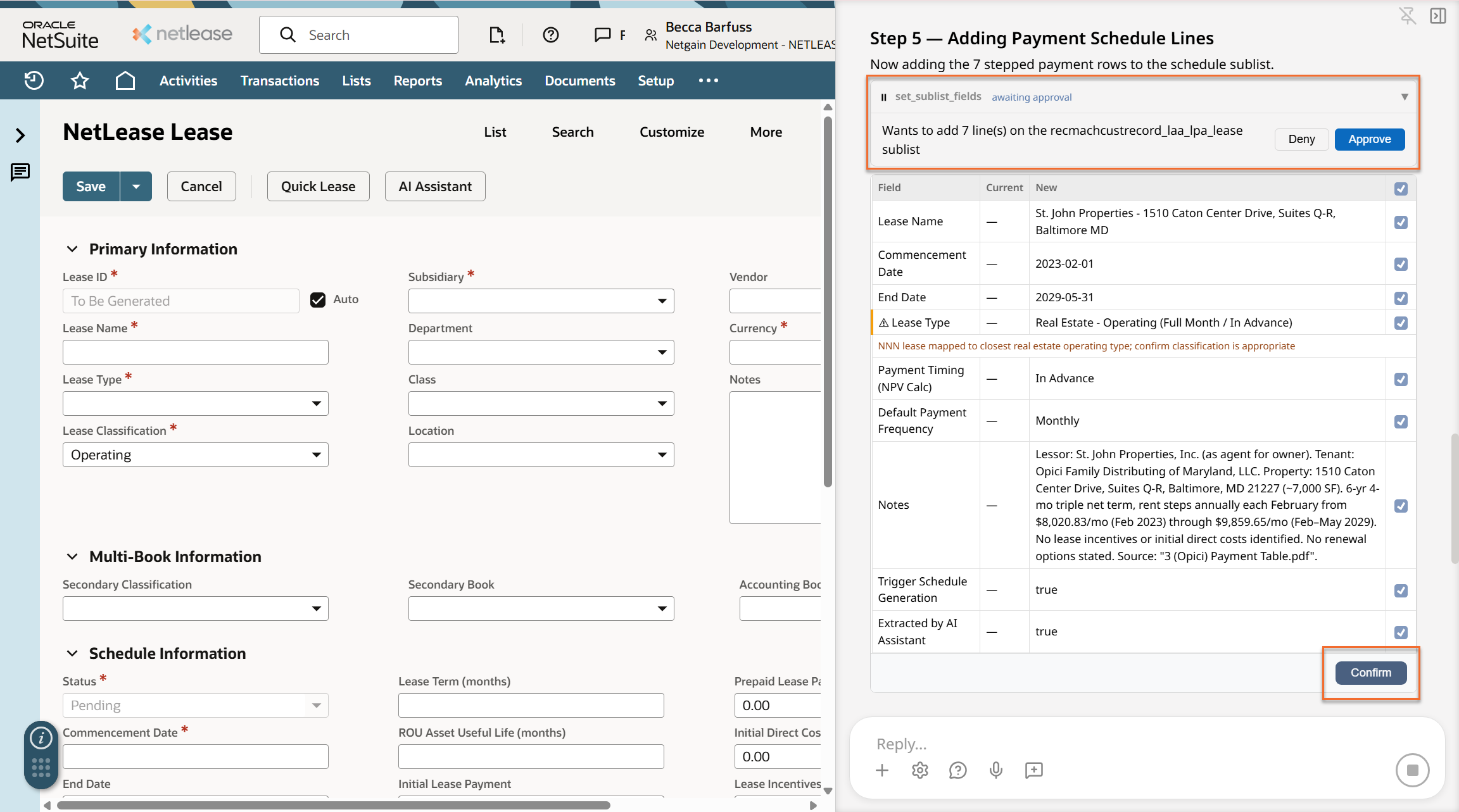This screenshot has height=812, width=1459.
Task: Click the unpin icon in assistant panel
Action: [x=1407, y=15]
